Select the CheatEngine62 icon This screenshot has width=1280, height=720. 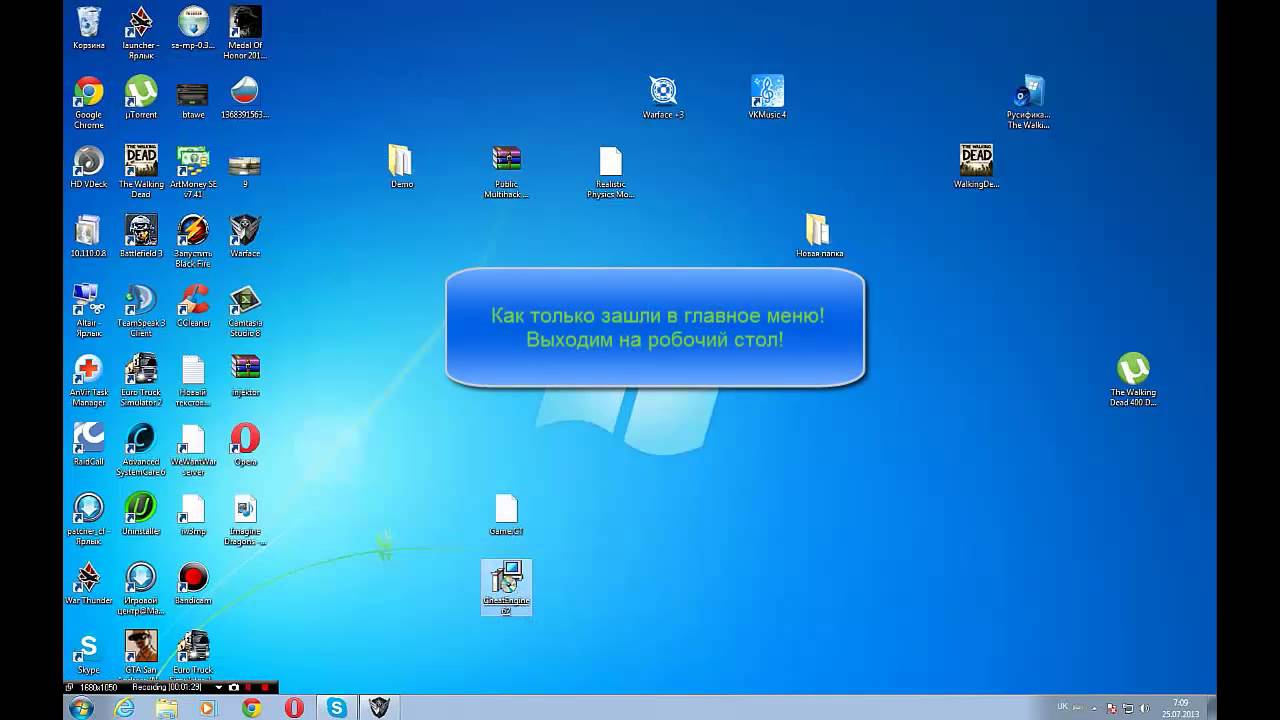click(507, 588)
